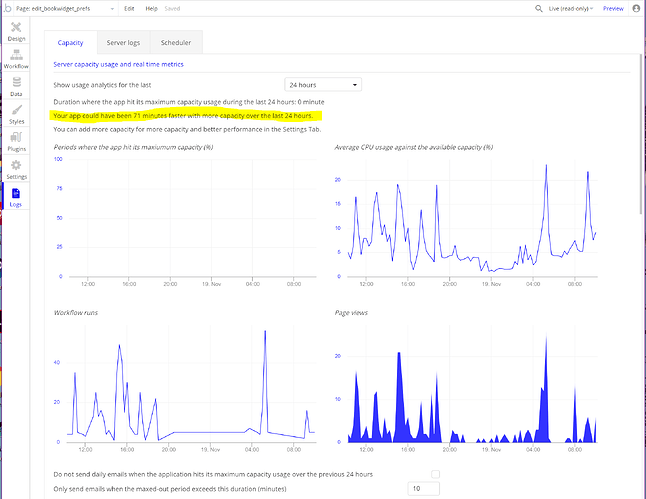The height and width of the screenshot is (499, 646).
Task: Open the user account avatar icon
Action: [636, 8]
